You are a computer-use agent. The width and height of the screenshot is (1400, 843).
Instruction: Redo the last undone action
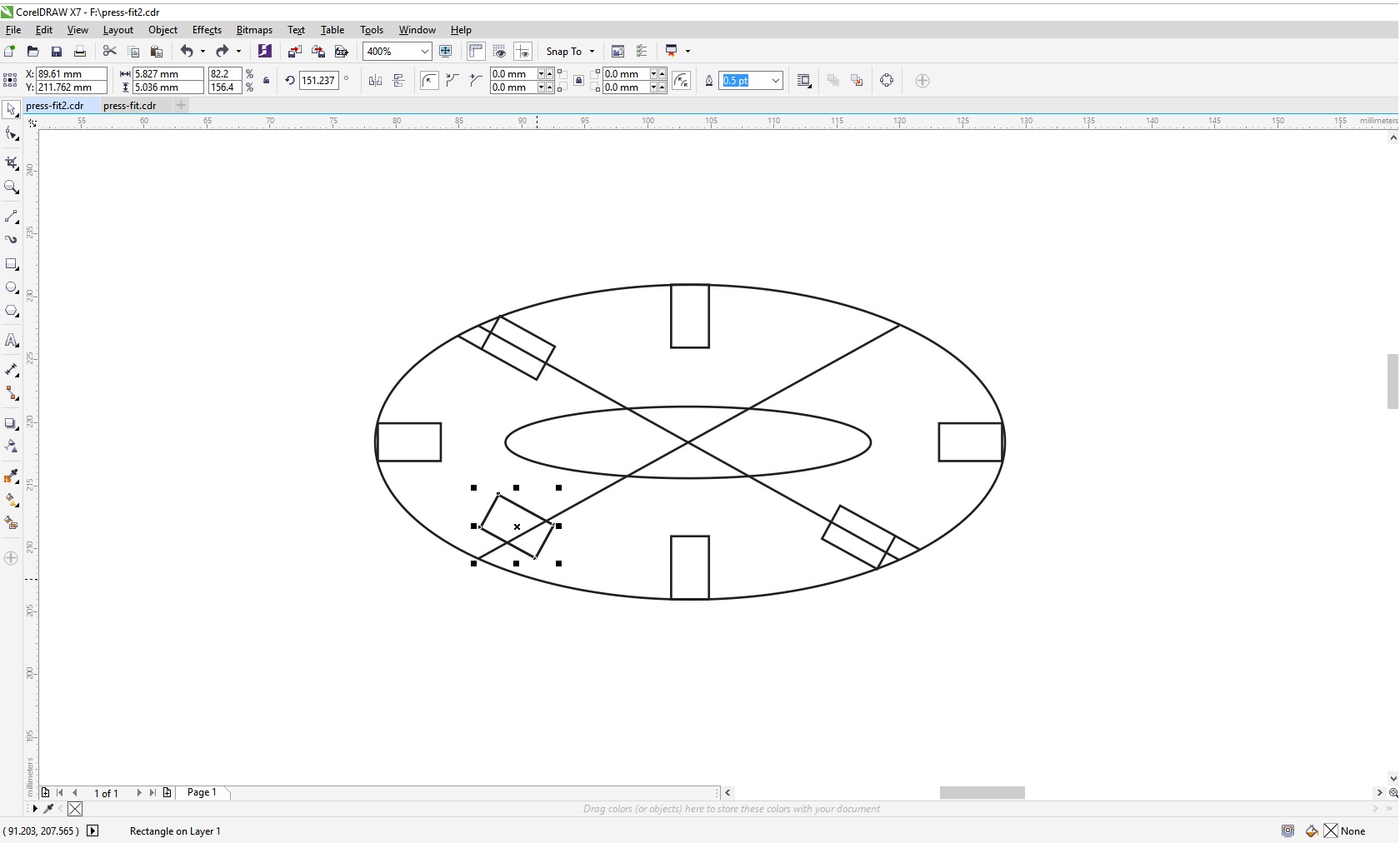click(222, 52)
